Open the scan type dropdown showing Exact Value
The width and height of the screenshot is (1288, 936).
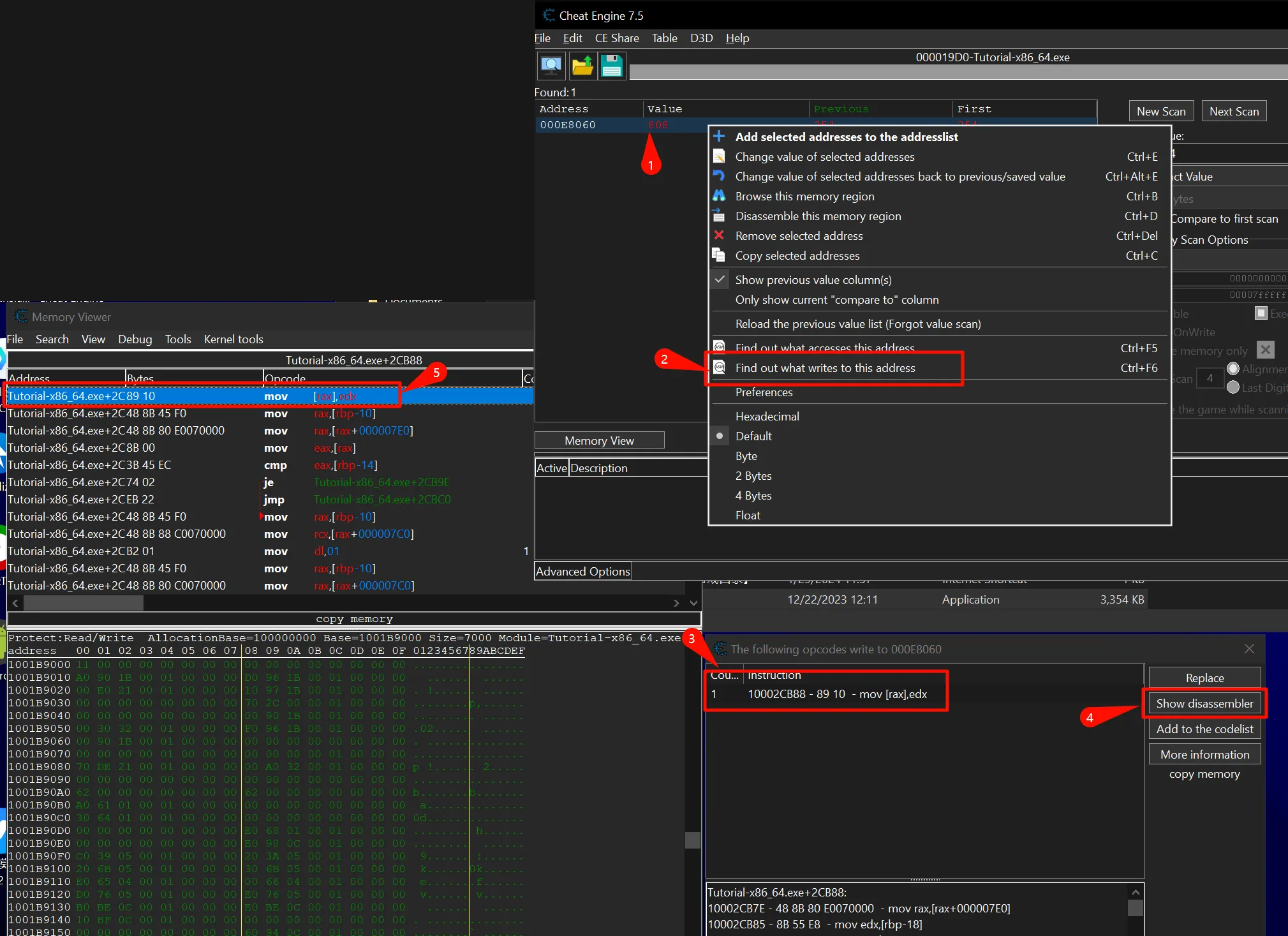pos(1229,176)
